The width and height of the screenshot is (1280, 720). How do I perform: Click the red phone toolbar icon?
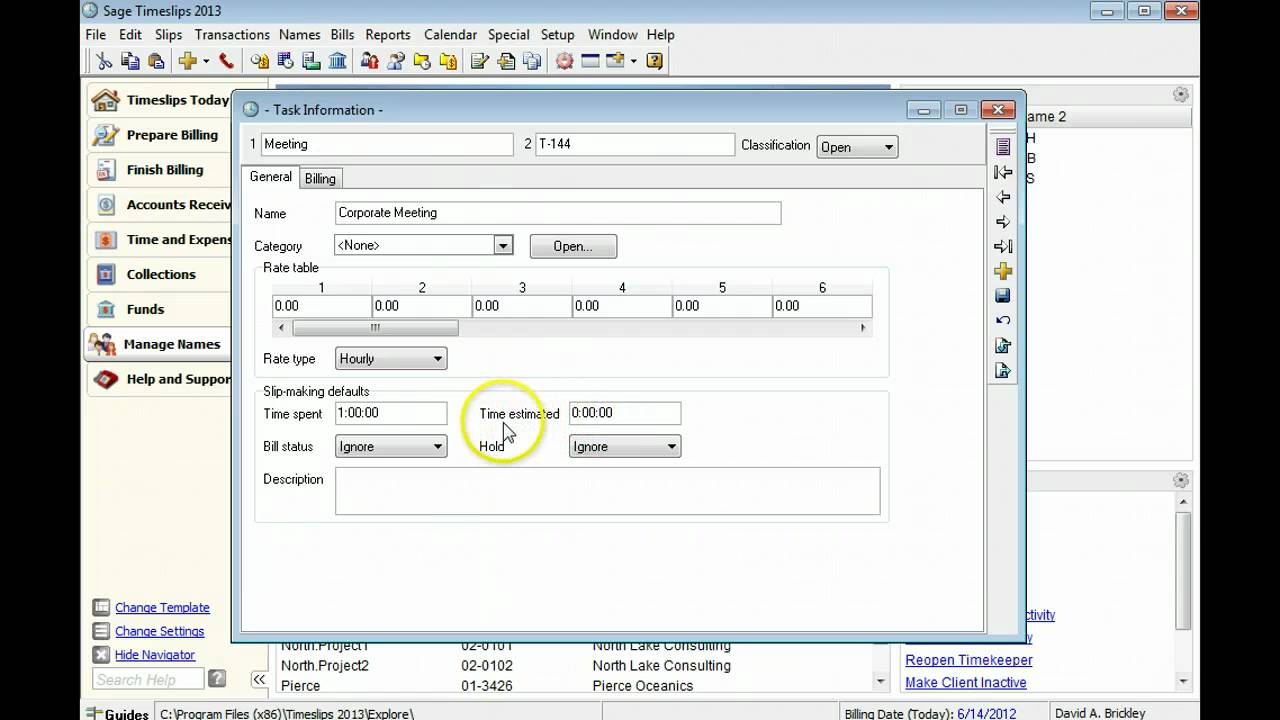coord(226,61)
